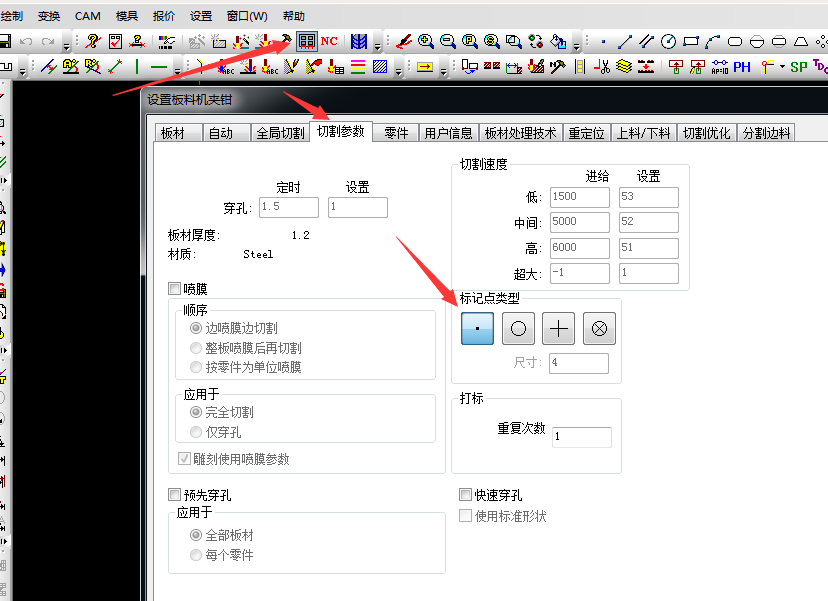Select the draw line tool
Image resolution: width=828 pixels, height=601 pixels.
625,41
